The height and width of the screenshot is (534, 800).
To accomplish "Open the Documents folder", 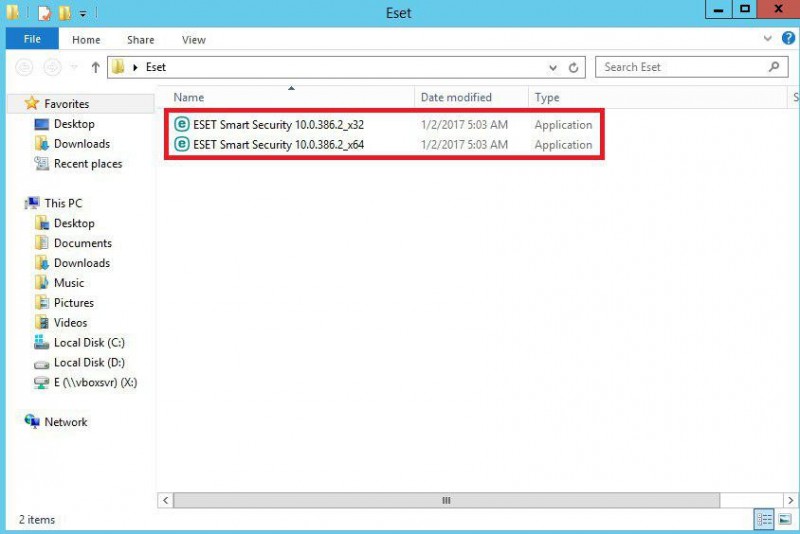I will click(83, 243).
